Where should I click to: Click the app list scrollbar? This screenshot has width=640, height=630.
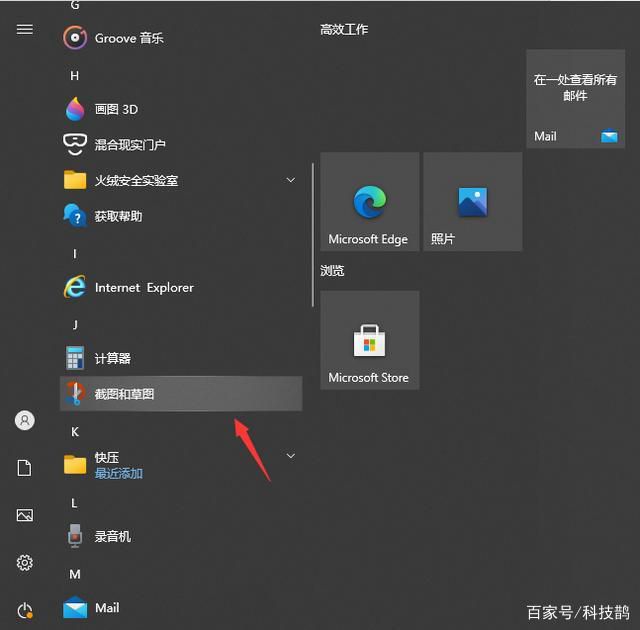pyautogui.click(x=313, y=235)
